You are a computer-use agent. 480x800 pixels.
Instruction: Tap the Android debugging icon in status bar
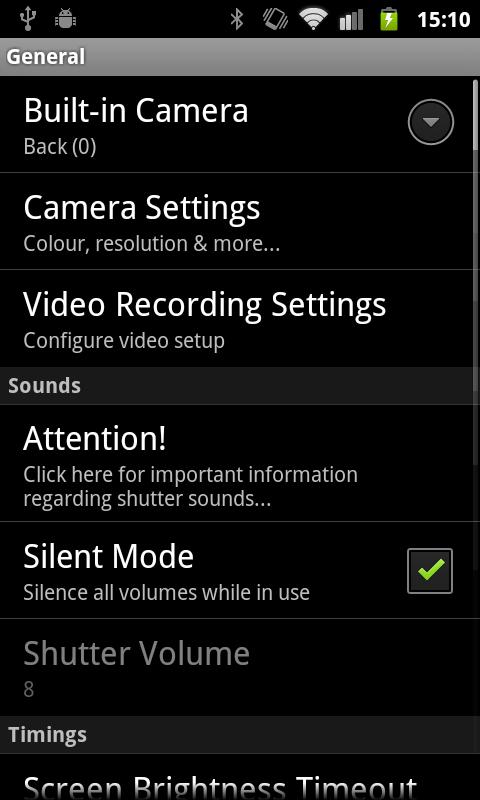(65, 19)
